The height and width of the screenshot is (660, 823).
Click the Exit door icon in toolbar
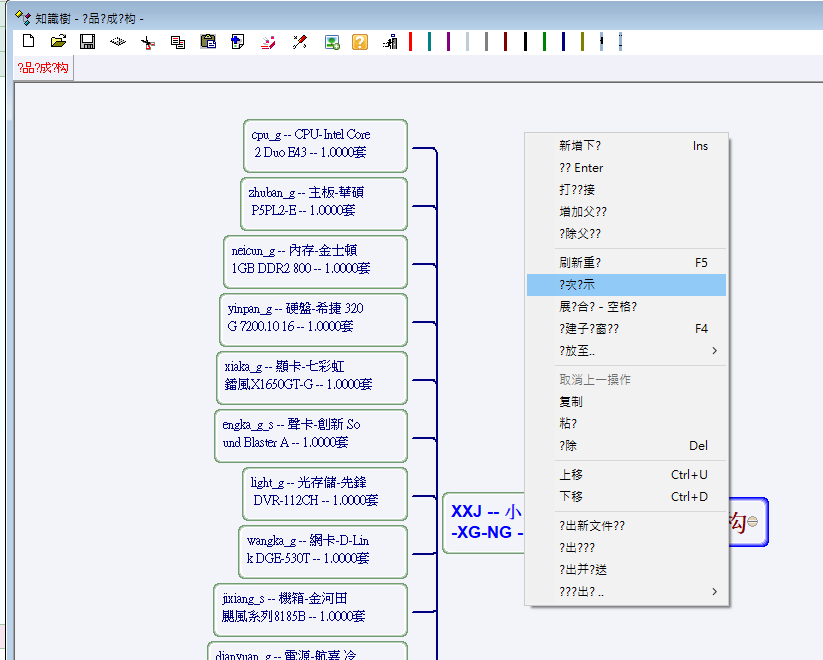click(x=391, y=42)
